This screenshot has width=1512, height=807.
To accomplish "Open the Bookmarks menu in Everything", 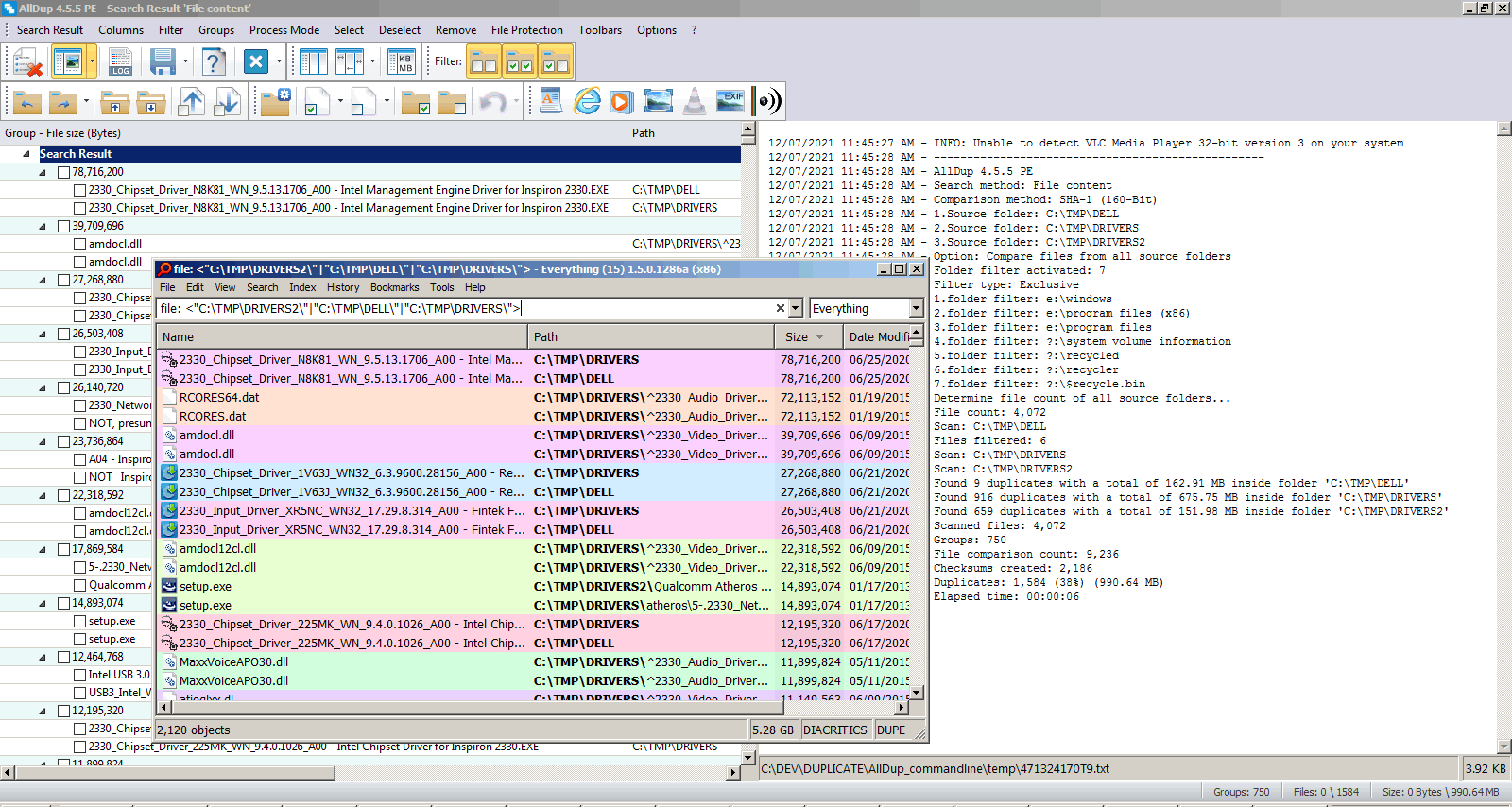I will point(394,287).
